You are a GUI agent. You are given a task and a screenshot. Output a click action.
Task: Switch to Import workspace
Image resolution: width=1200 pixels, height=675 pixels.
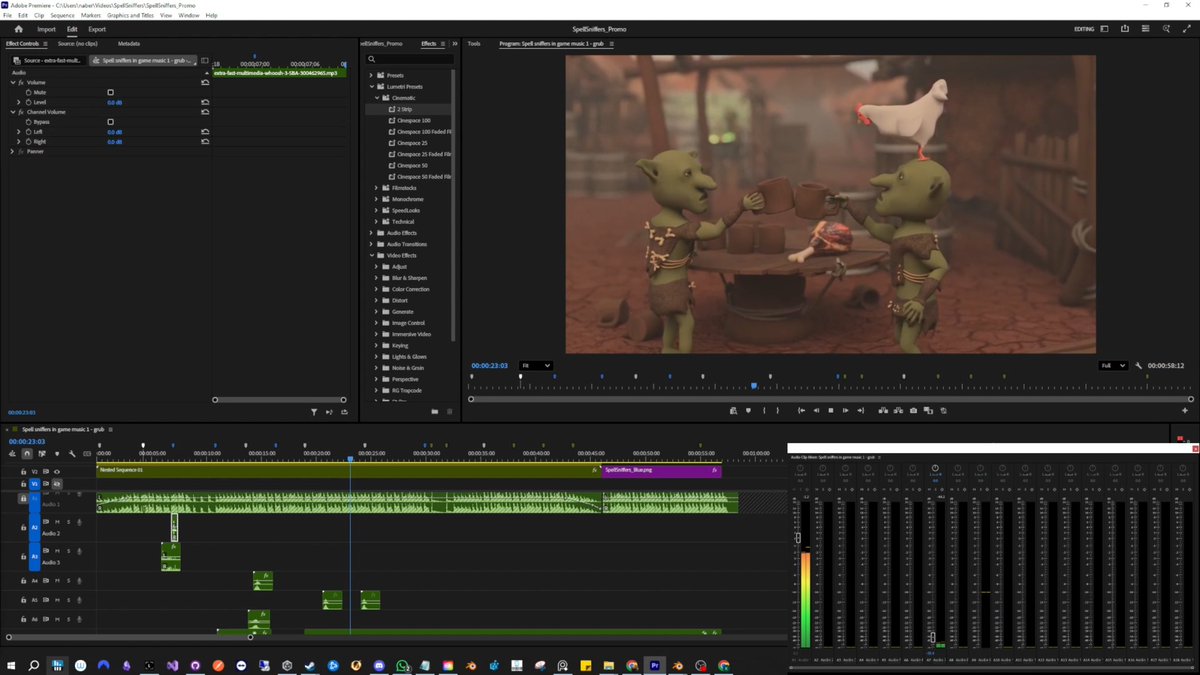point(46,29)
